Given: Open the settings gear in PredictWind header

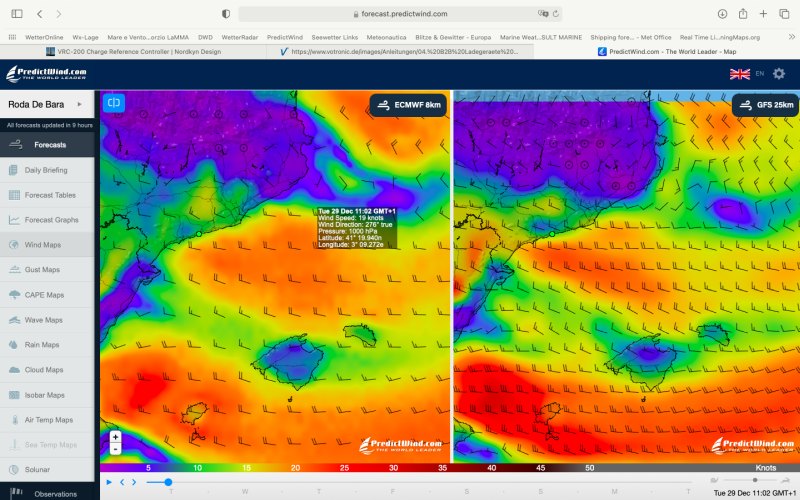Looking at the screenshot, I should [779, 74].
